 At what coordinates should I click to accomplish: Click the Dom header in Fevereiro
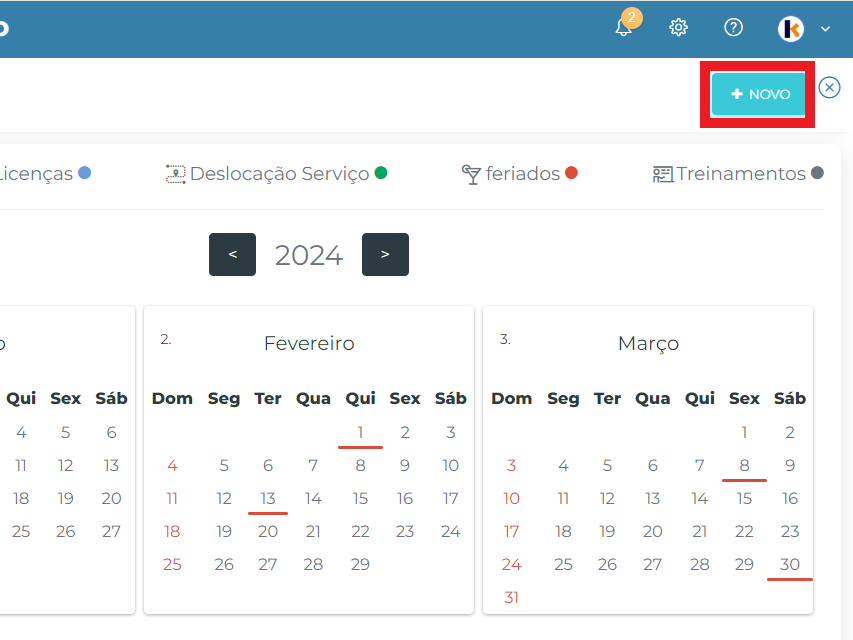coord(172,398)
